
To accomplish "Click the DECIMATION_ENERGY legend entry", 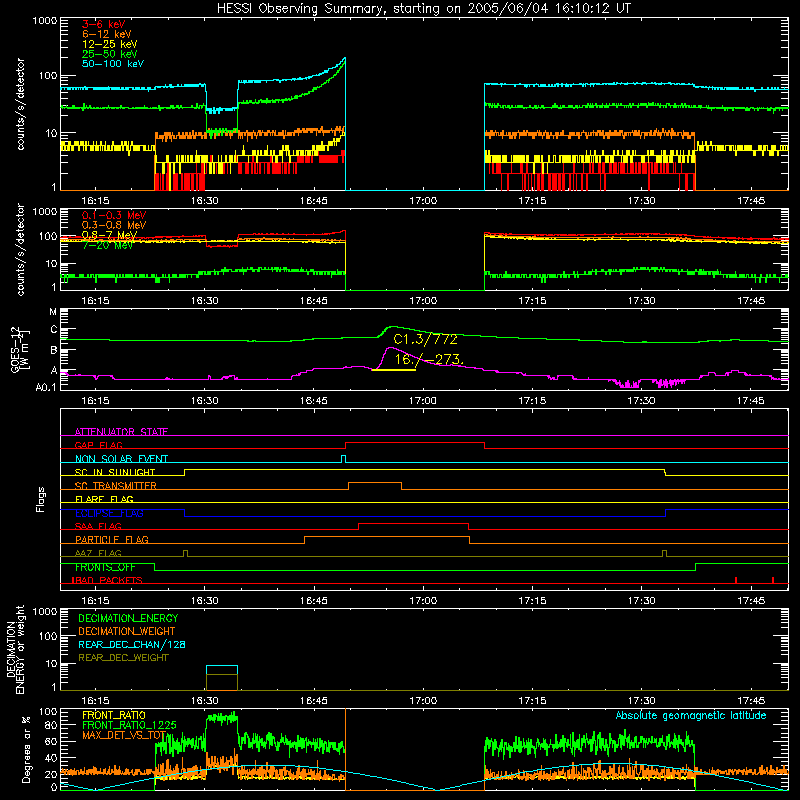I will (x=128, y=618).
